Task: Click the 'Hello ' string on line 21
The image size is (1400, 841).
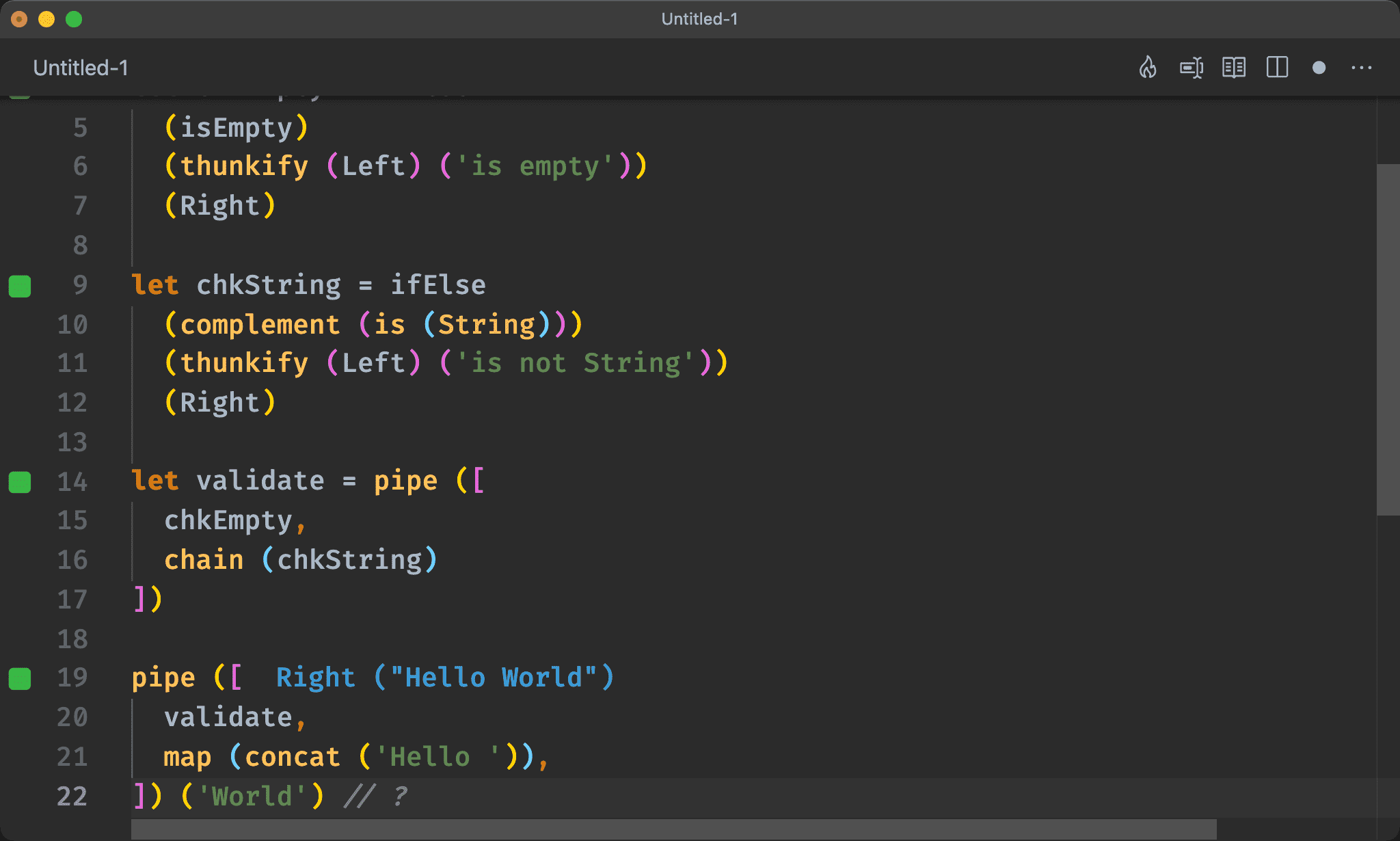Action: (438, 757)
